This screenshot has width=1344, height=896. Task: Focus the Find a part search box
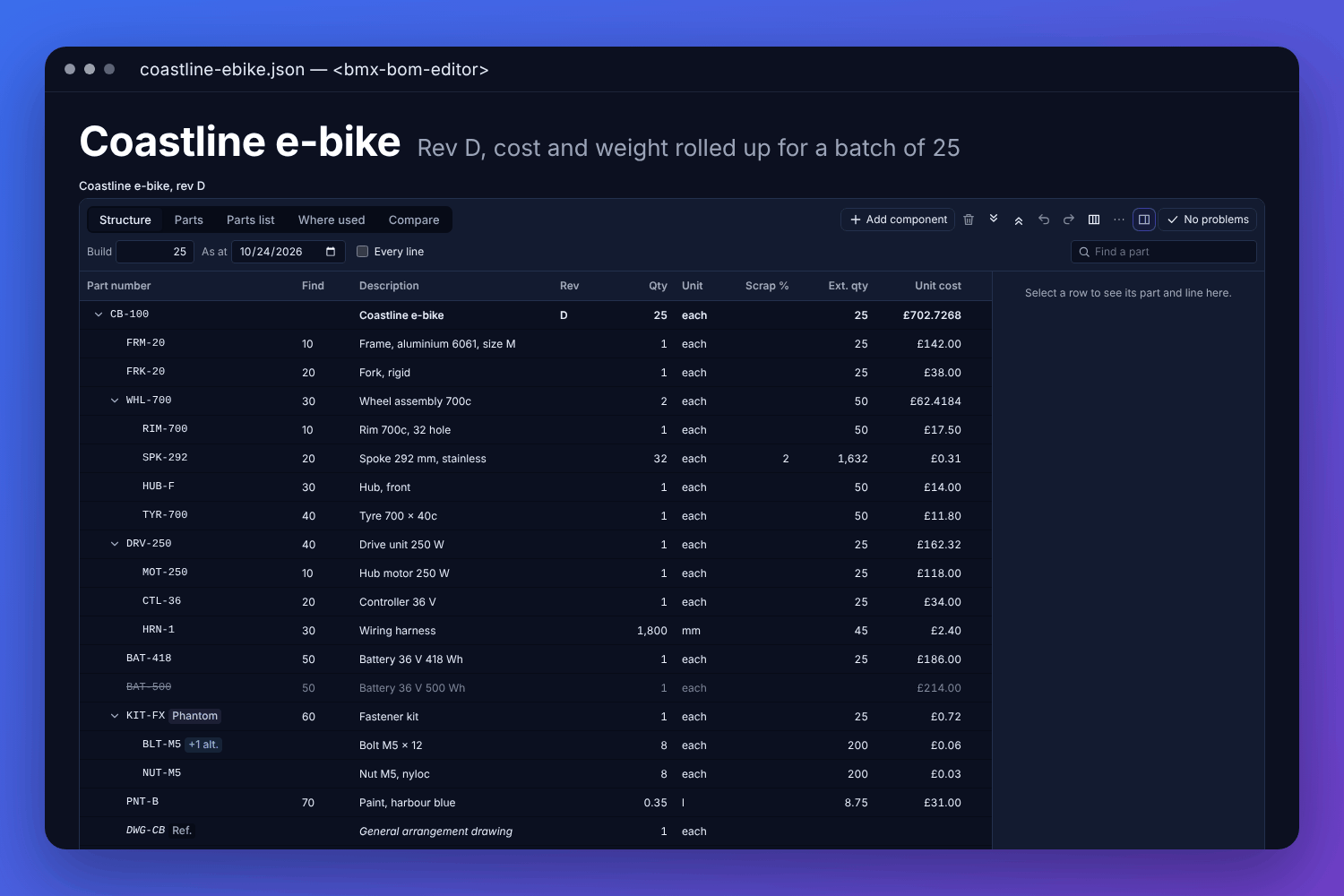[1164, 252]
